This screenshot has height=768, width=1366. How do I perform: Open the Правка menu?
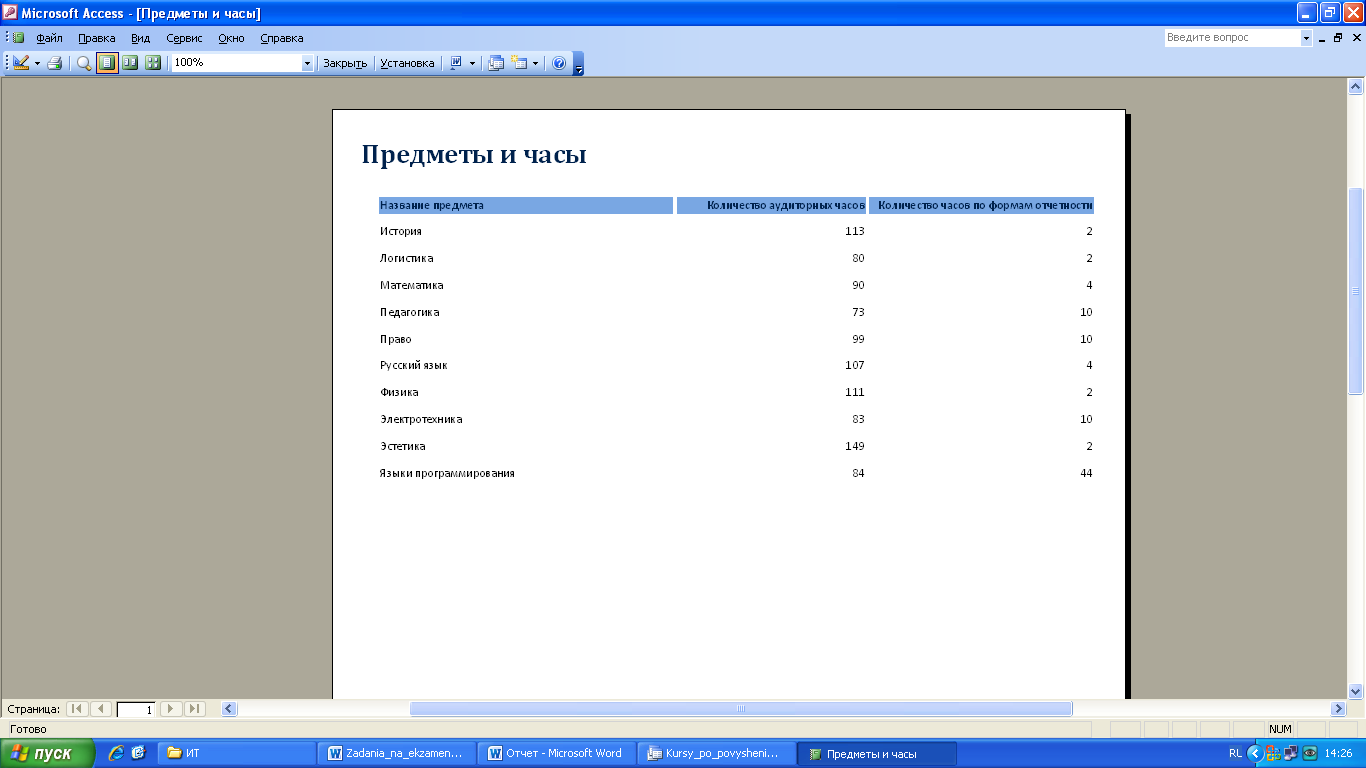(97, 38)
